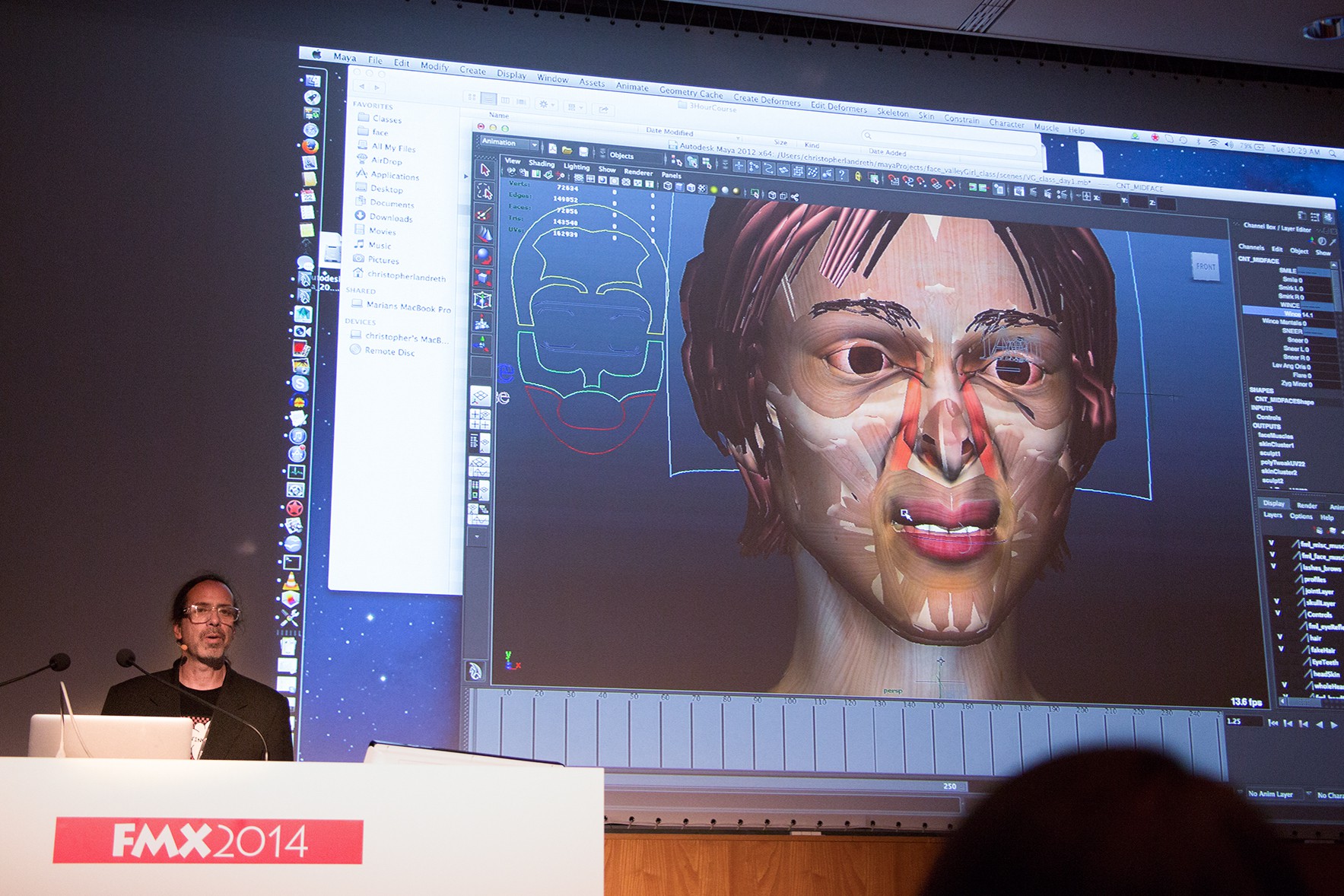Activate the Rotate tool sphere icon

click(x=483, y=256)
